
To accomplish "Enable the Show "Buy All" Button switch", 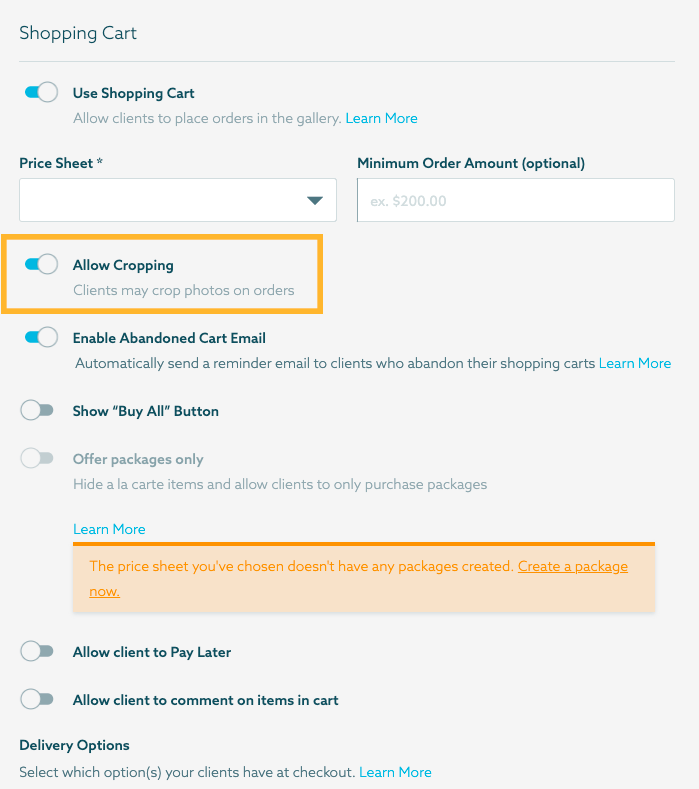I will tap(37, 411).
